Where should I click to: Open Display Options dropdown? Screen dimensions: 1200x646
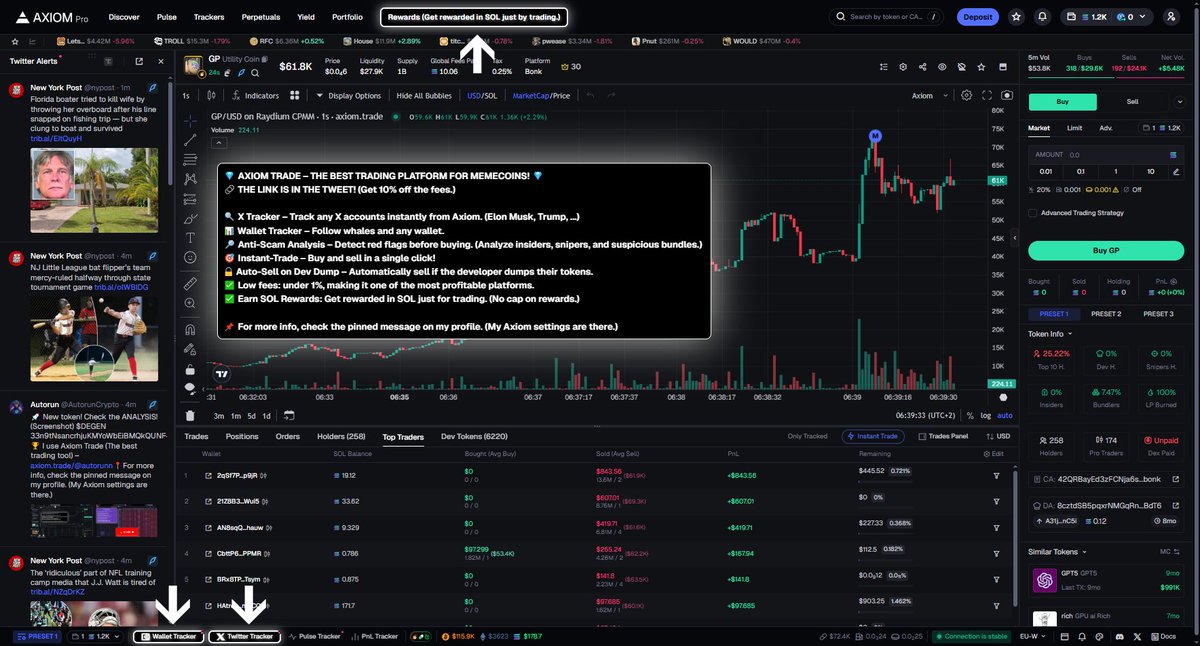pyautogui.click(x=348, y=95)
